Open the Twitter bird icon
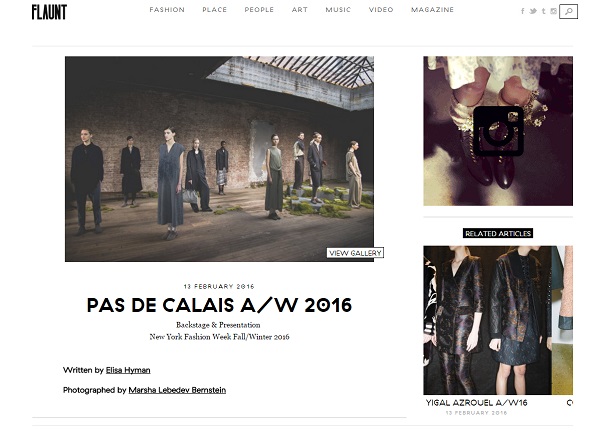Viewport: 600px width, 433px height. point(533,11)
